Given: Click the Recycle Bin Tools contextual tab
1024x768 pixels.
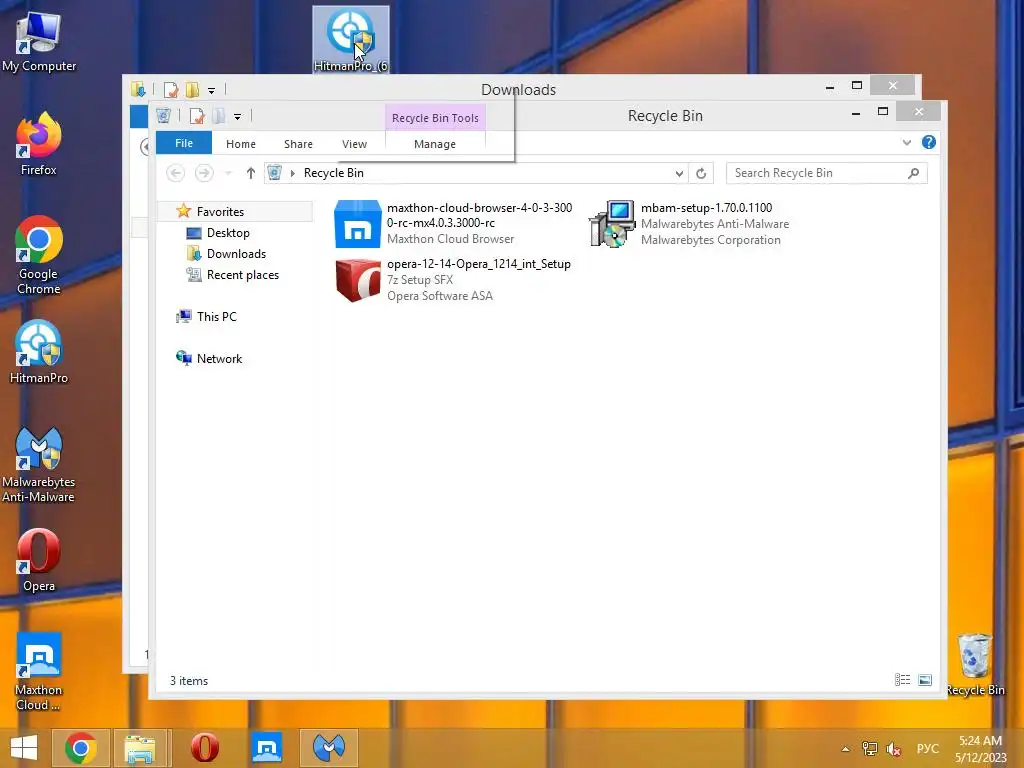Looking at the screenshot, I should (x=435, y=118).
